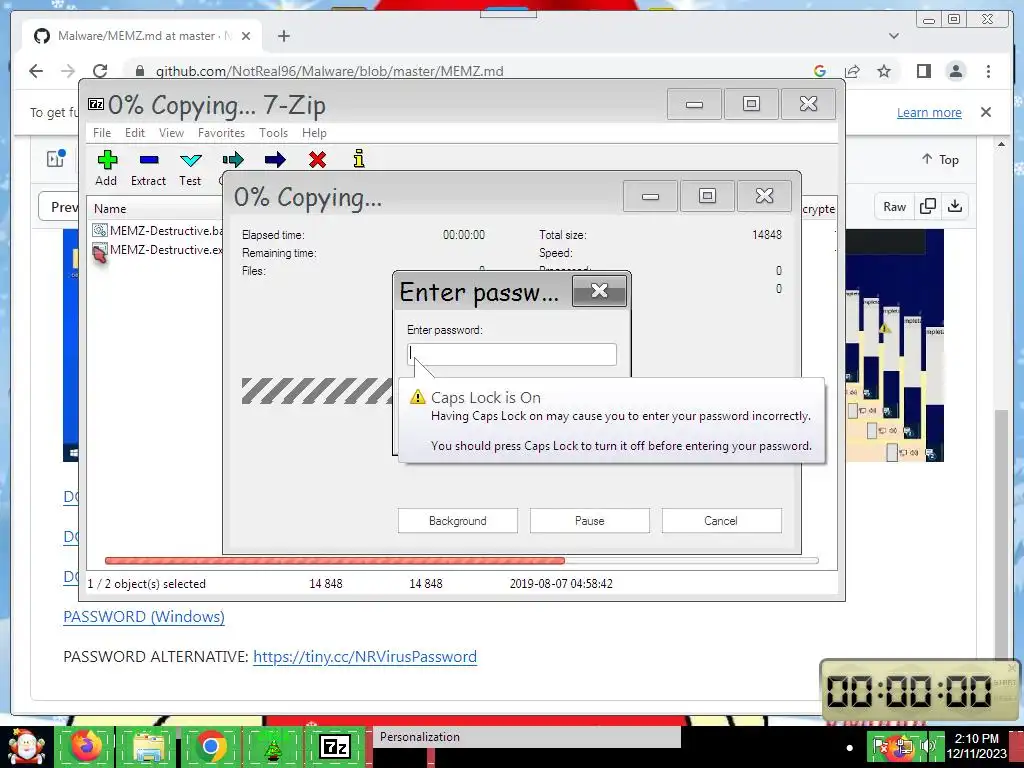Screen dimensions: 1024x768
Task: Open the tiny.cc/NRVirusPassword link
Action: [x=365, y=656]
